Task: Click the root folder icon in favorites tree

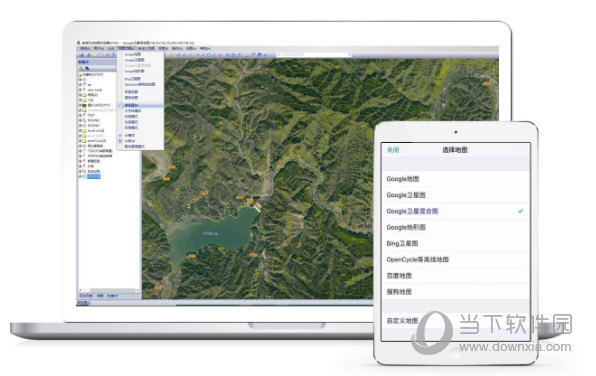Action: (x=80, y=75)
